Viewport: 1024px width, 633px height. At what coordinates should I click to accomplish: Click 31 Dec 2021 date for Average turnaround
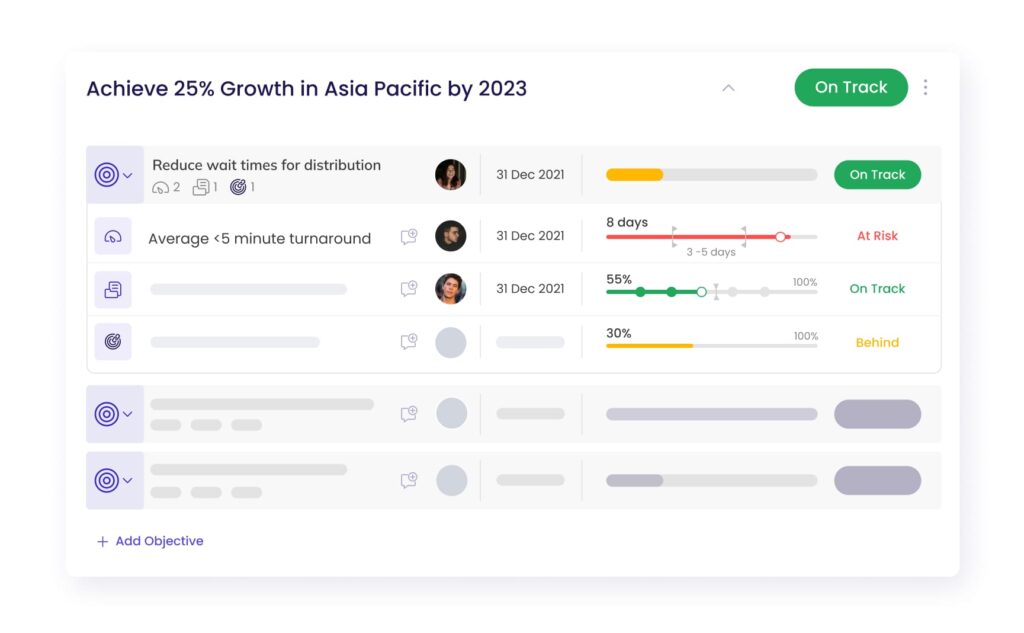pyautogui.click(x=530, y=236)
